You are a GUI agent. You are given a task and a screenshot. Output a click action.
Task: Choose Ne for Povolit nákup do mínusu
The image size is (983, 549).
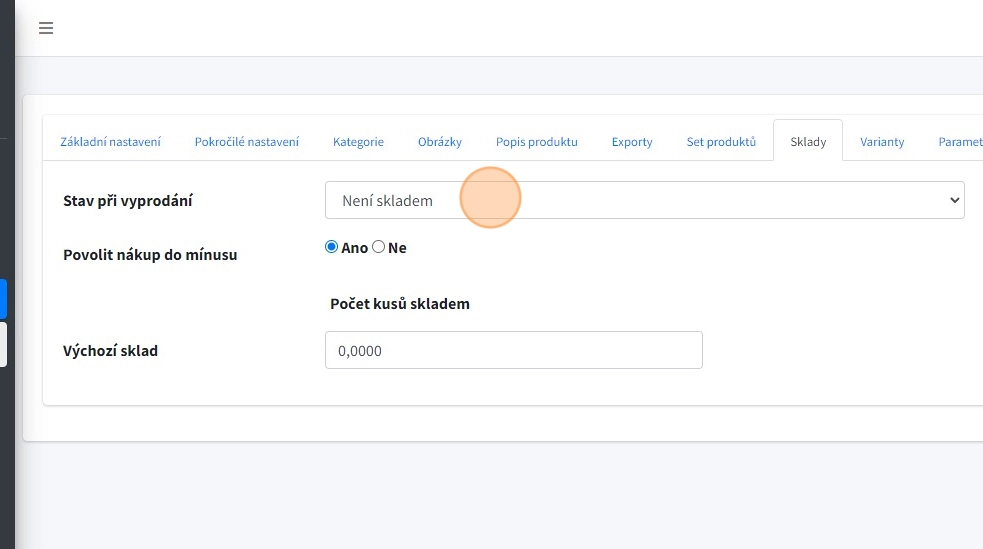379,247
